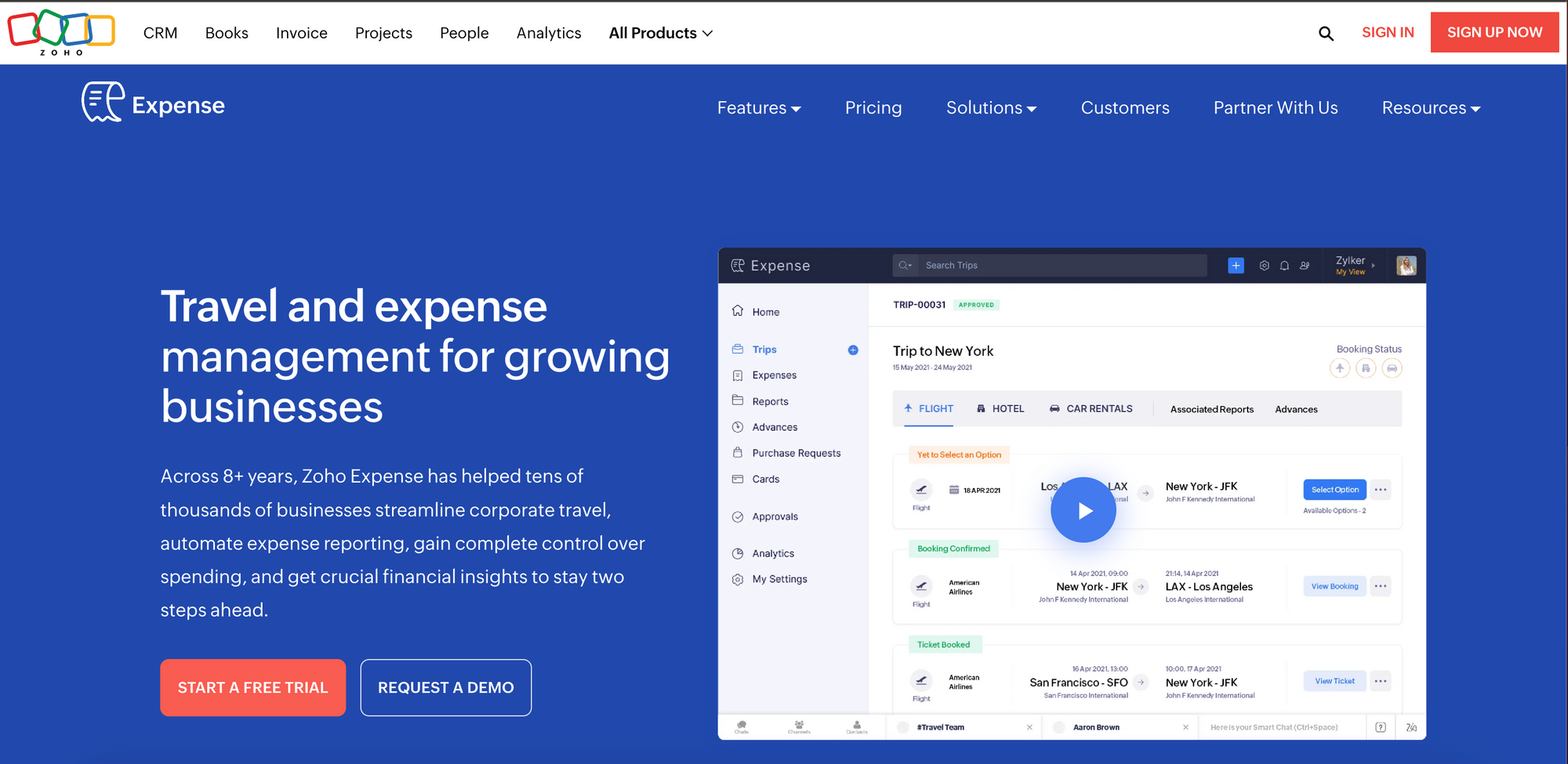Click the flight booking status icon
This screenshot has width=1568, height=764.
click(1340, 368)
